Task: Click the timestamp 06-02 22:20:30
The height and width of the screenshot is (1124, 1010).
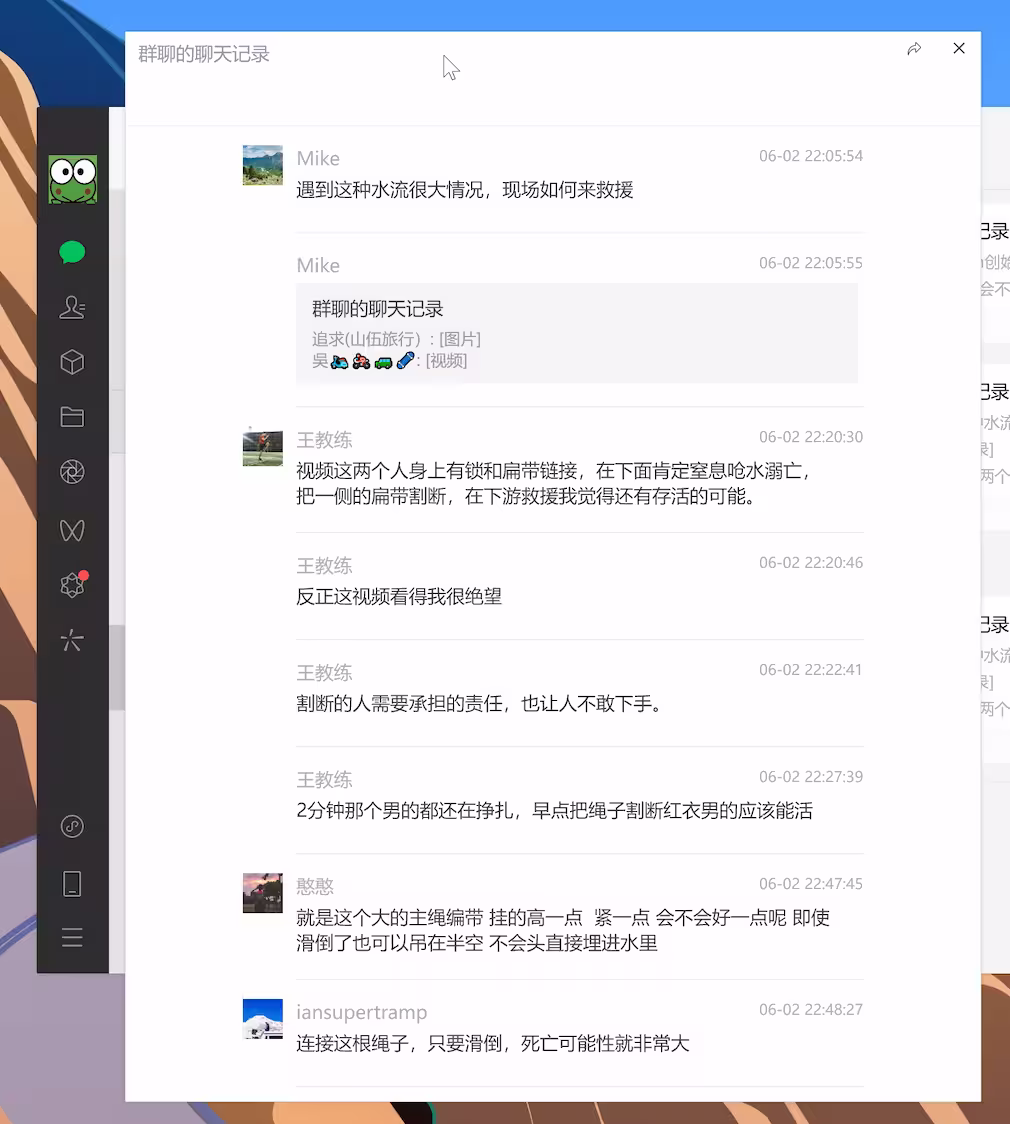Action: pyautogui.click(x=811, y=437)
